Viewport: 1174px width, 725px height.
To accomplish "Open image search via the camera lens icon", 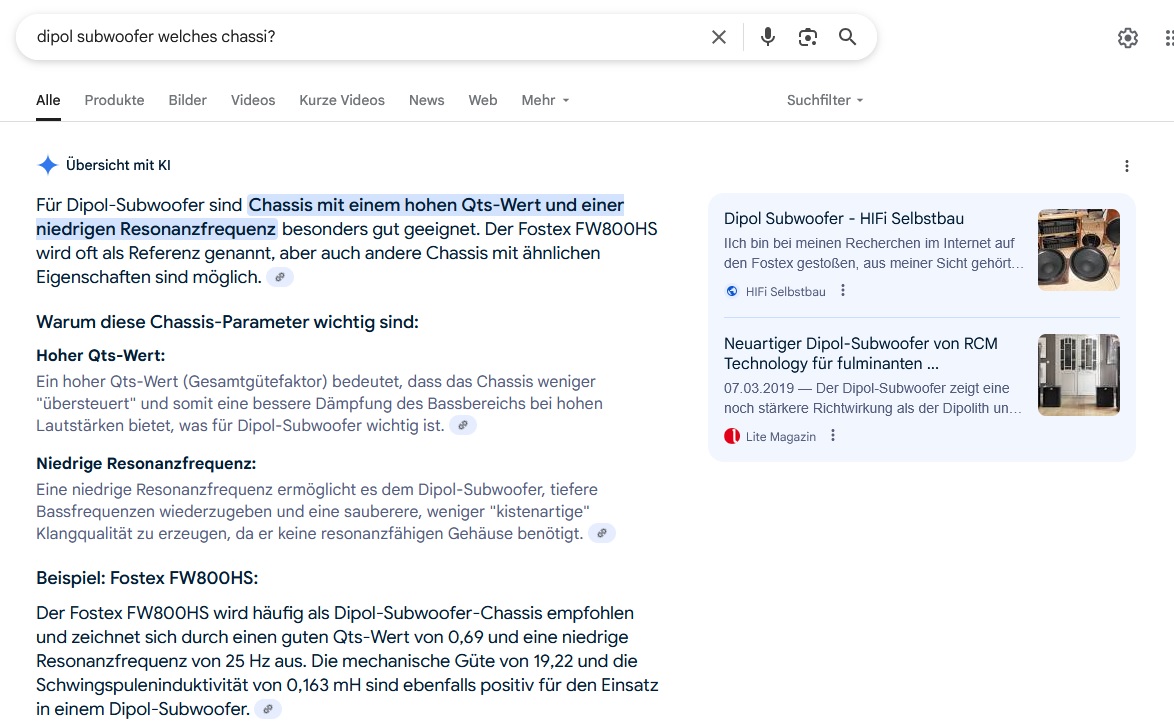I will click(x=807, y=37).
